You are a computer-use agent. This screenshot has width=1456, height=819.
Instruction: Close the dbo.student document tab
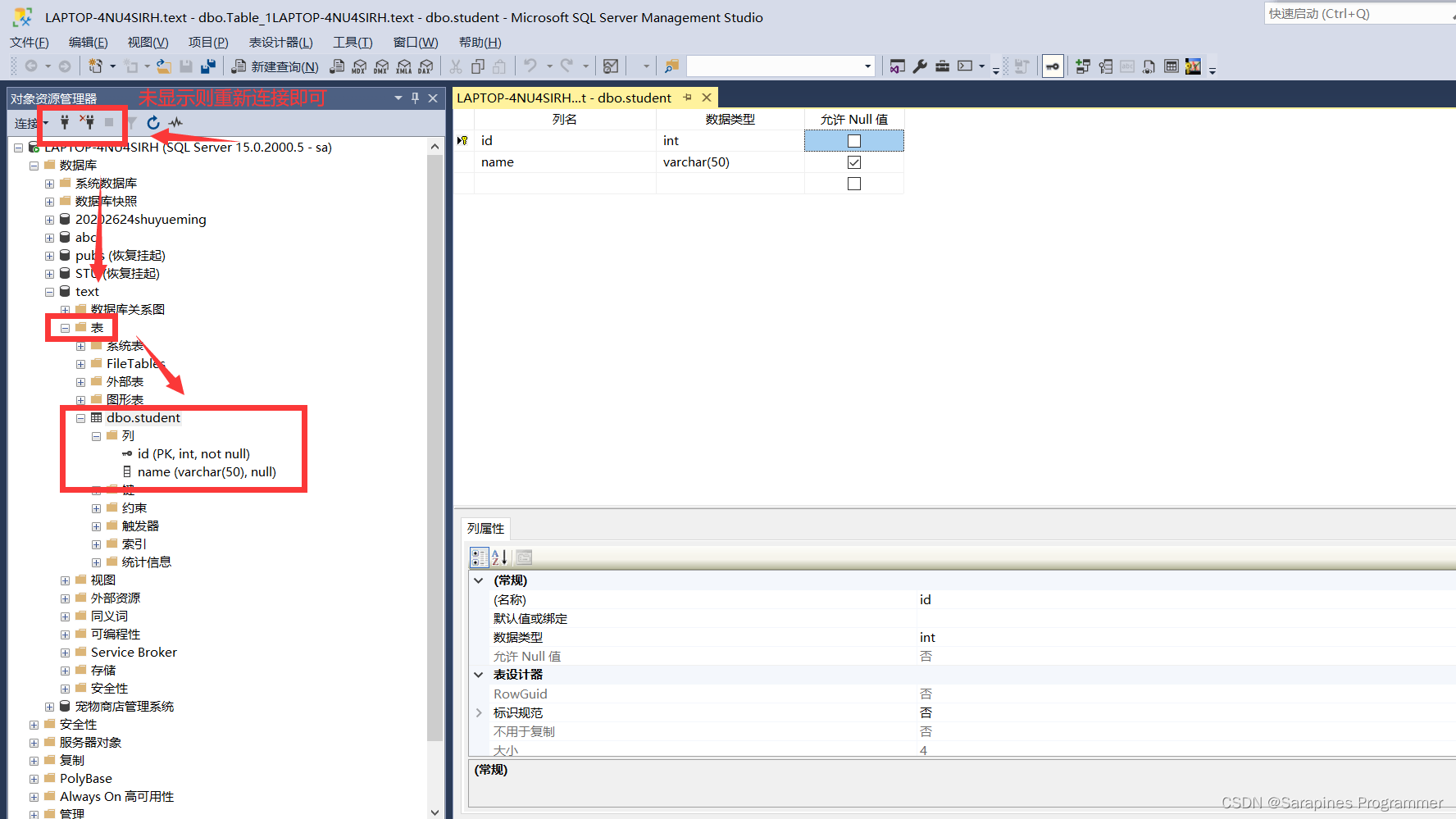pyautogui.click(x=707, y=98)
